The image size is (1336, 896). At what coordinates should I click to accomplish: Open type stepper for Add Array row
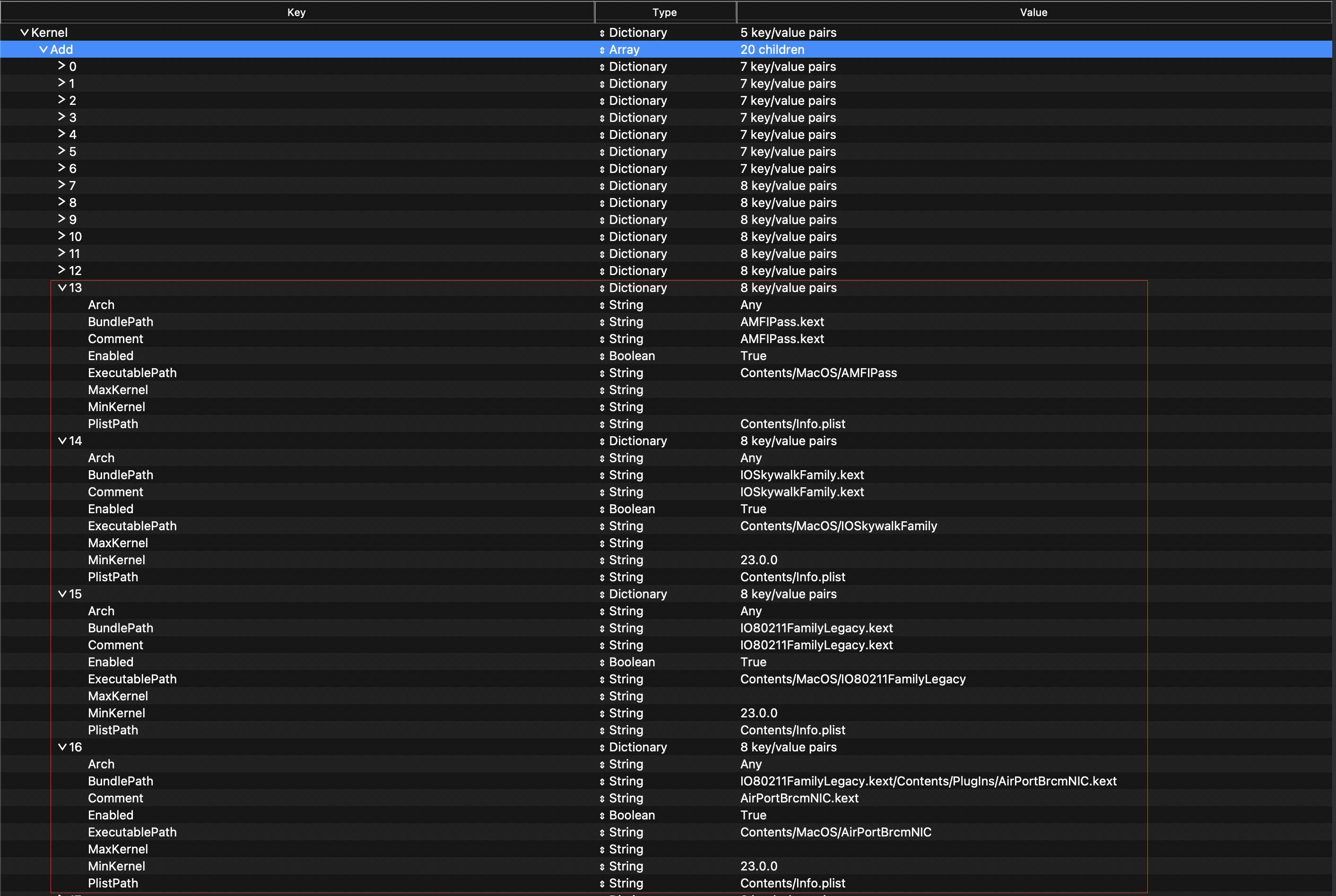tap(602, 50)
